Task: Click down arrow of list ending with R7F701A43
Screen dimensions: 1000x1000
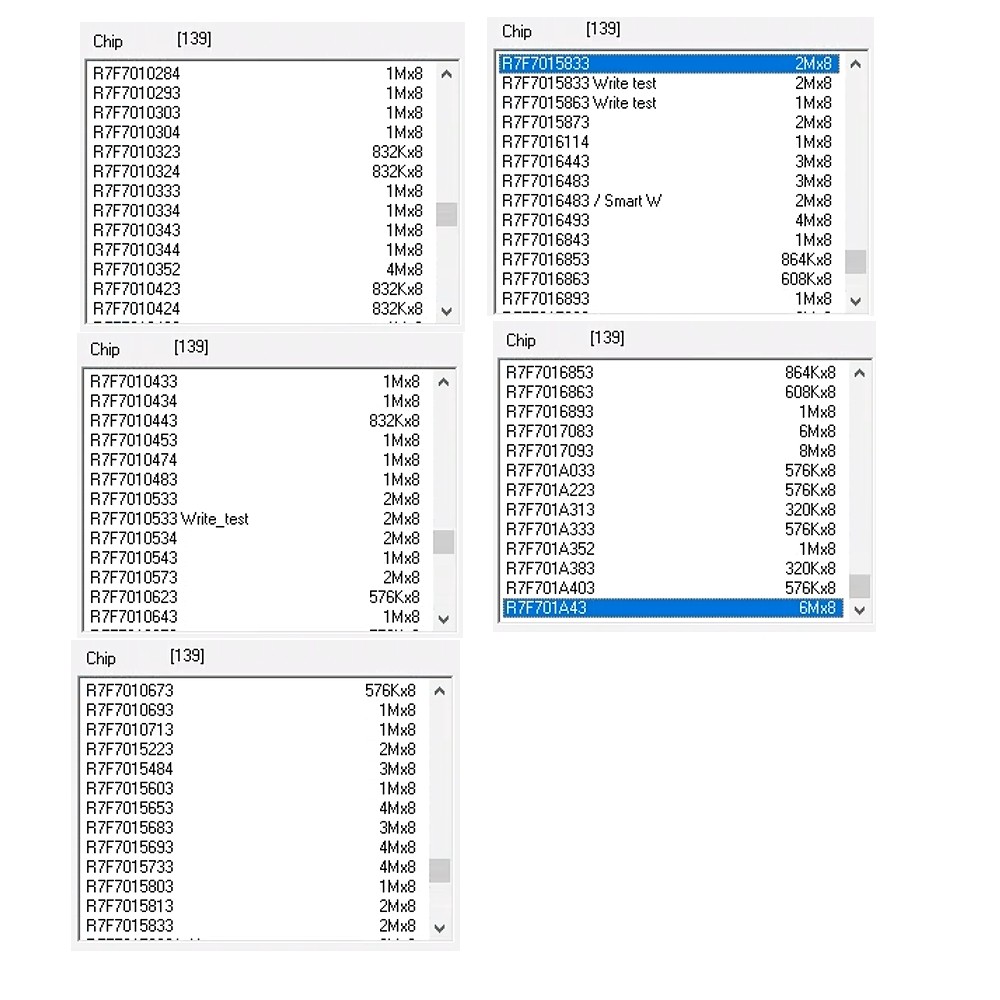Action: 859,609
